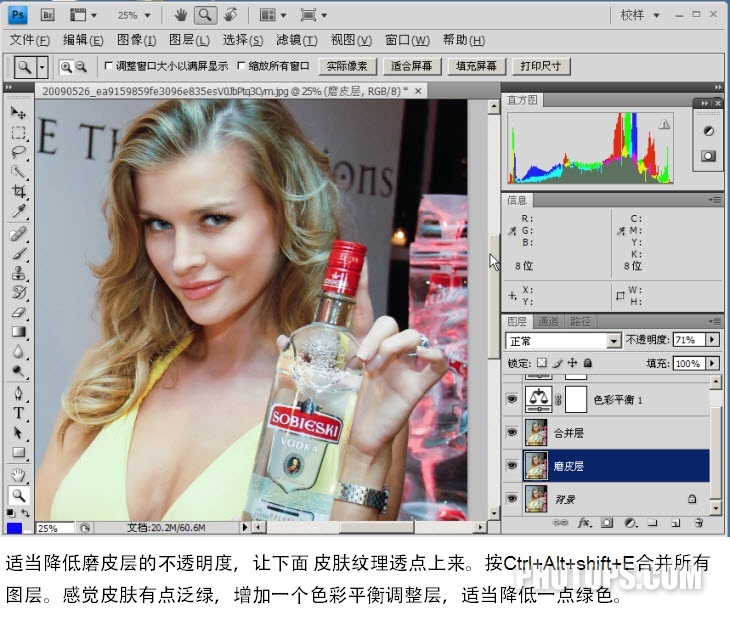Click the zoom out option icon

[x=81, y=67]
